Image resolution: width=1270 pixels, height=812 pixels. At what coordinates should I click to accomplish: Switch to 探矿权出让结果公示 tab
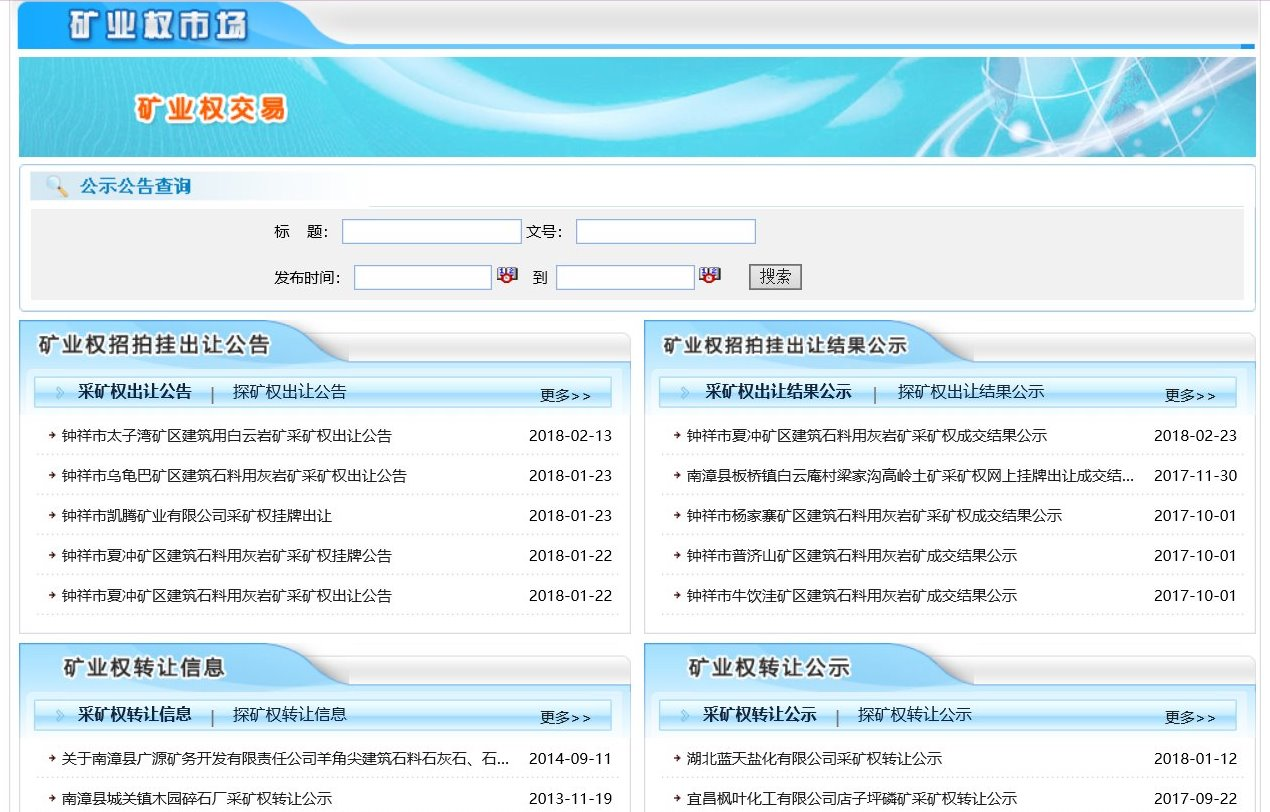tap(970, 392)
